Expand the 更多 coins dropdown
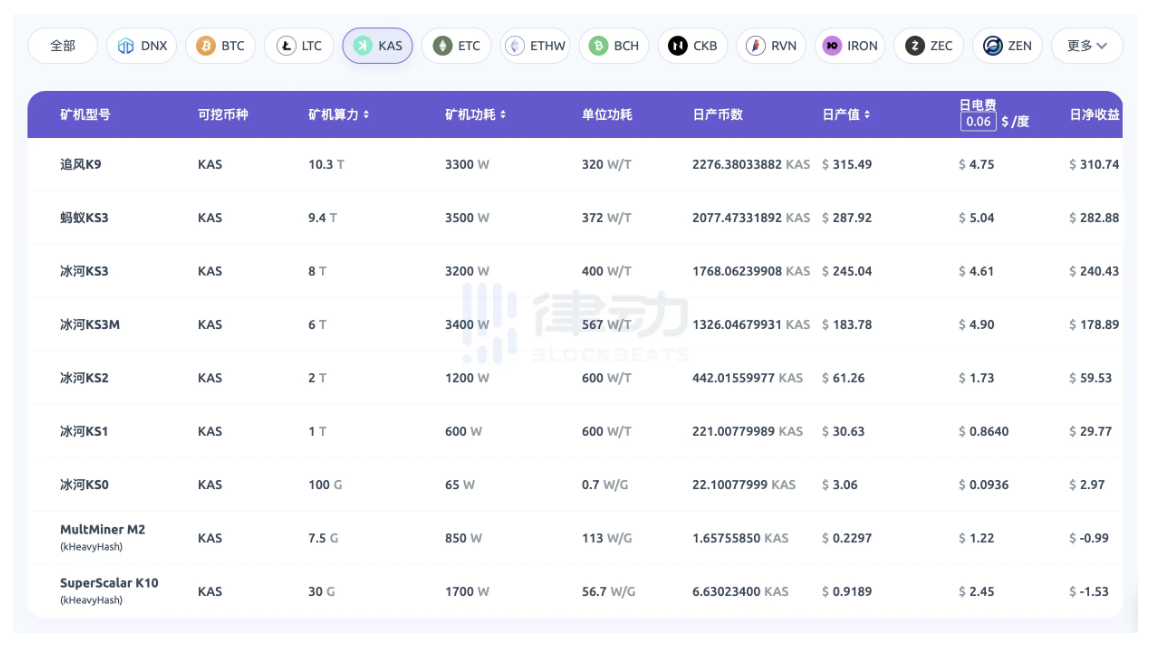Screen dimensions: 1150x648 pos(1087,46)
